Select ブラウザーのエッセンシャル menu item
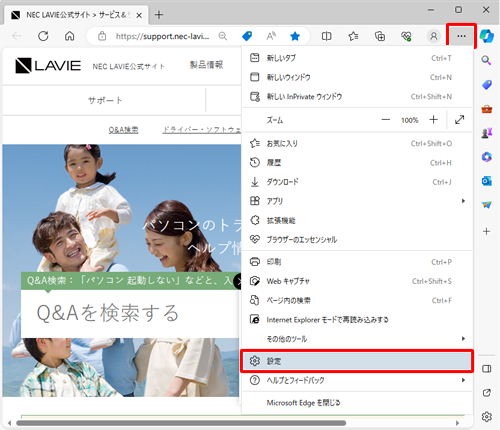500x430 pixels. (357, 240)
